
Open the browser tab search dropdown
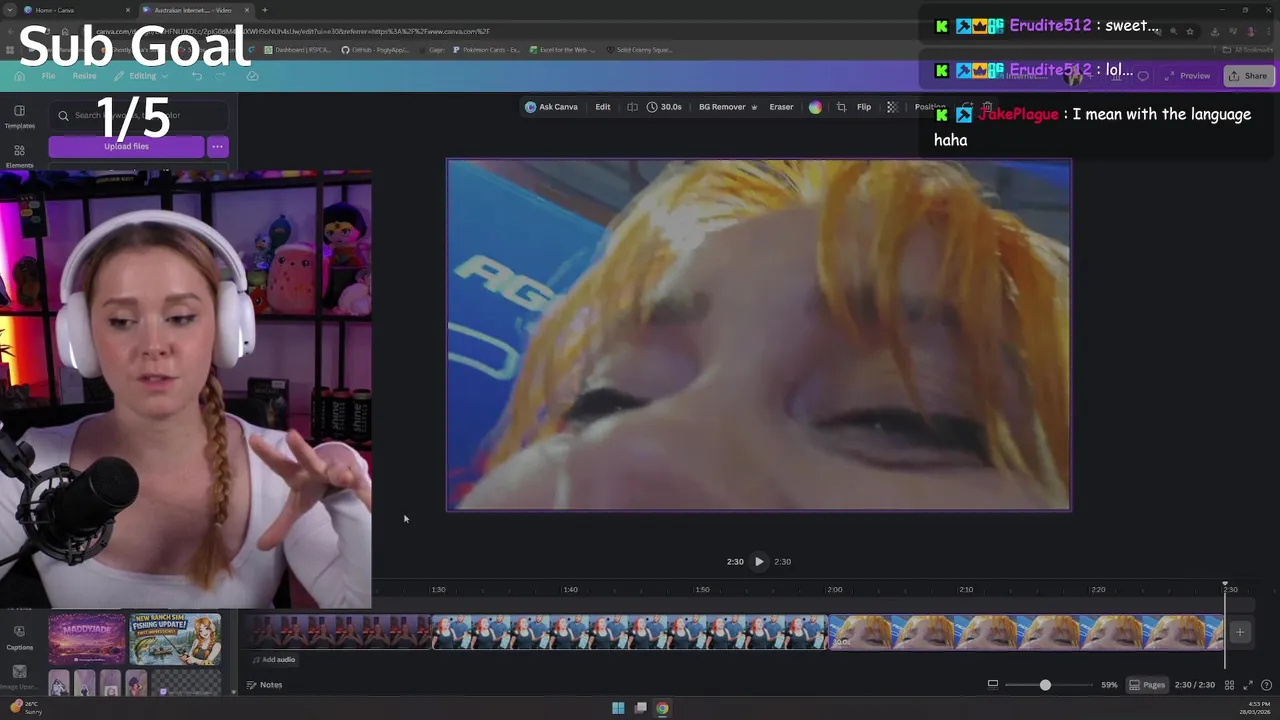click(x=9, y=10)
